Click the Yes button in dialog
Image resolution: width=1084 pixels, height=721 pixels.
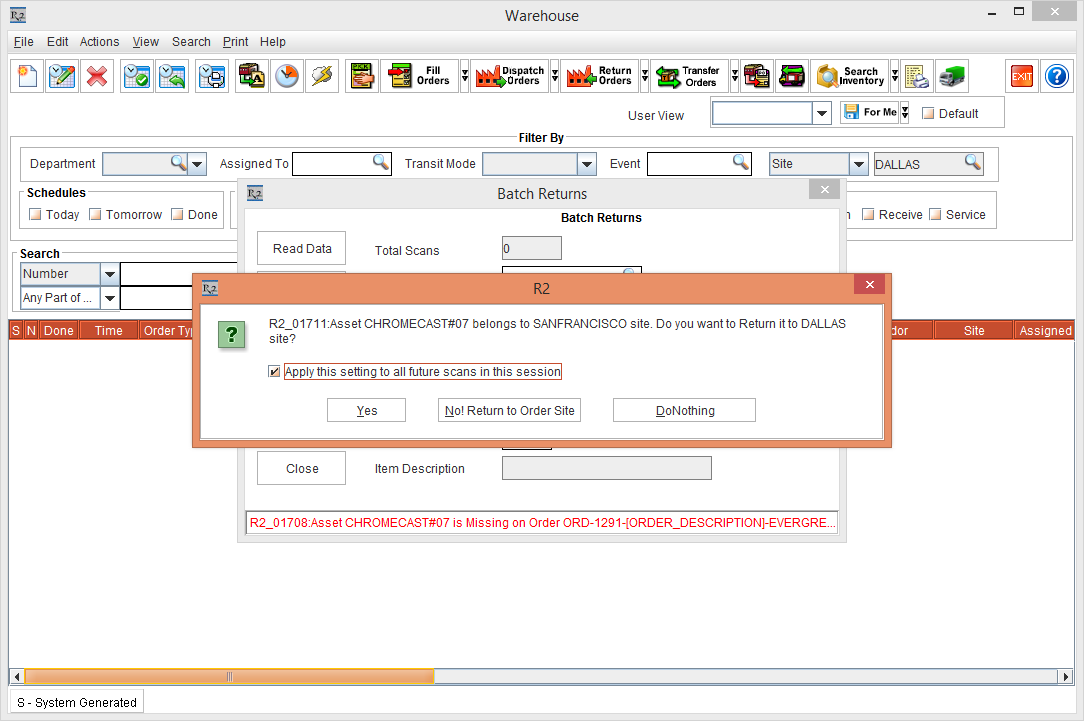click(366, 410)
